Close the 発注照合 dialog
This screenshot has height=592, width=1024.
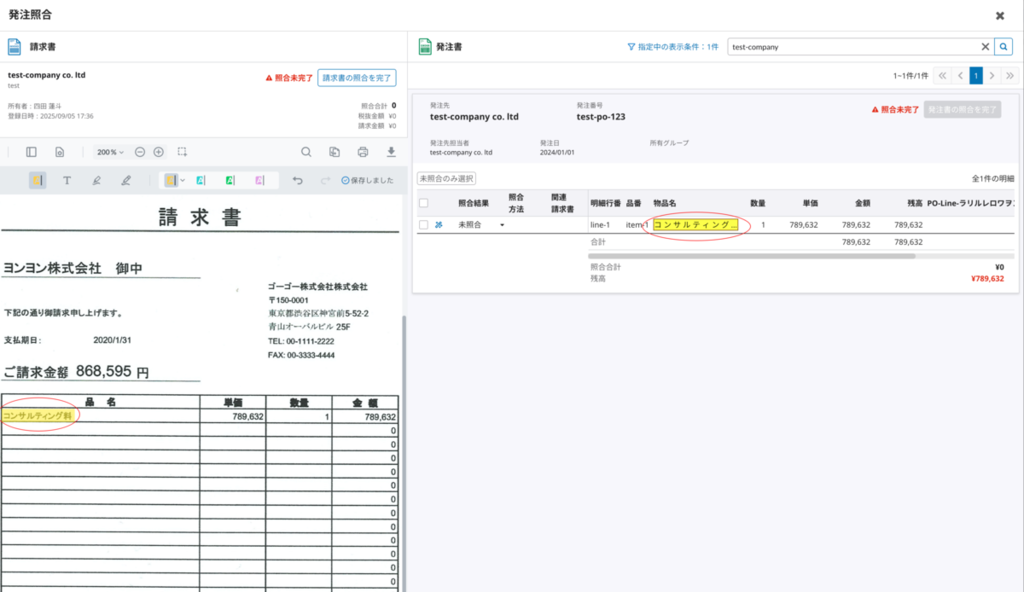coord(1000,16)
